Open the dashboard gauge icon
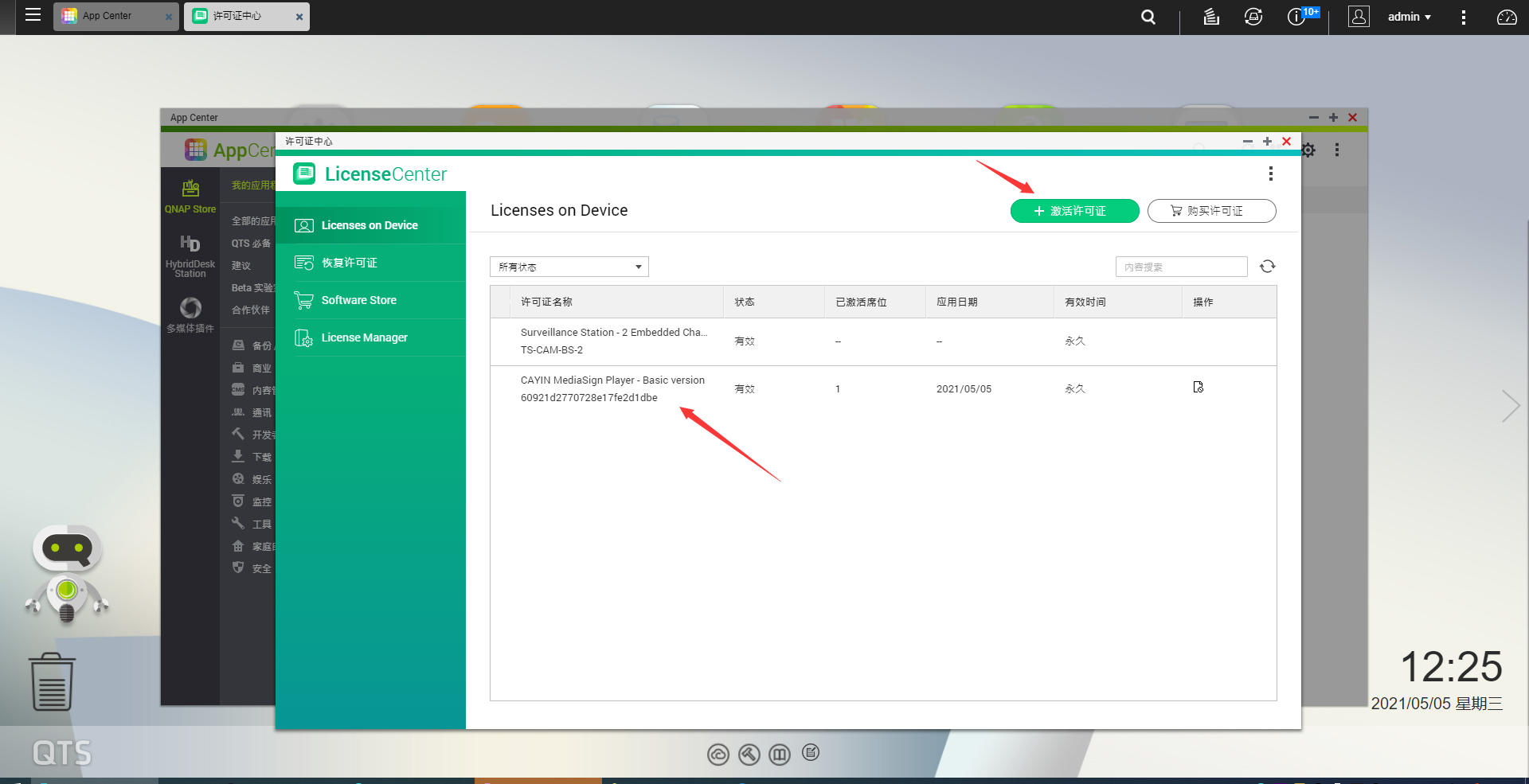The image size is (1529, 784). [x=1506, y=17]
